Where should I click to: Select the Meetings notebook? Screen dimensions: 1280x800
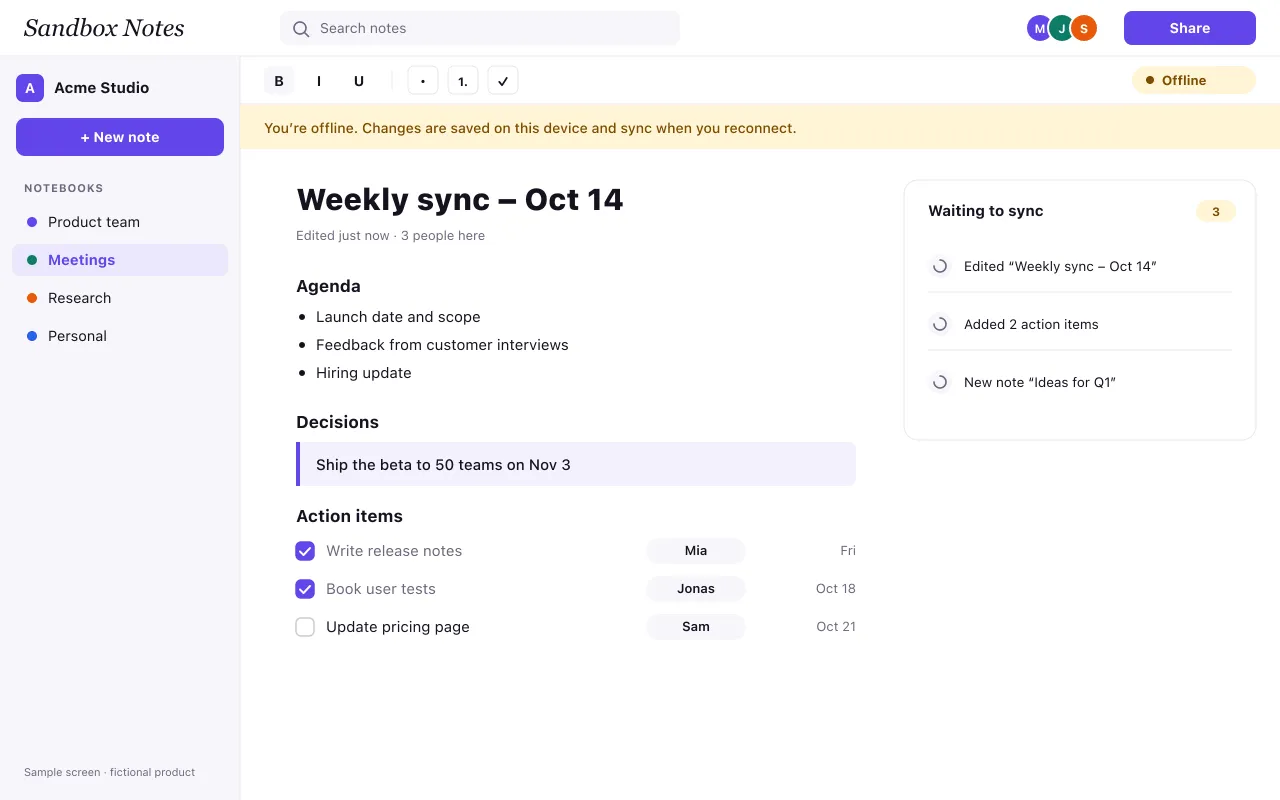click(120, 260)
